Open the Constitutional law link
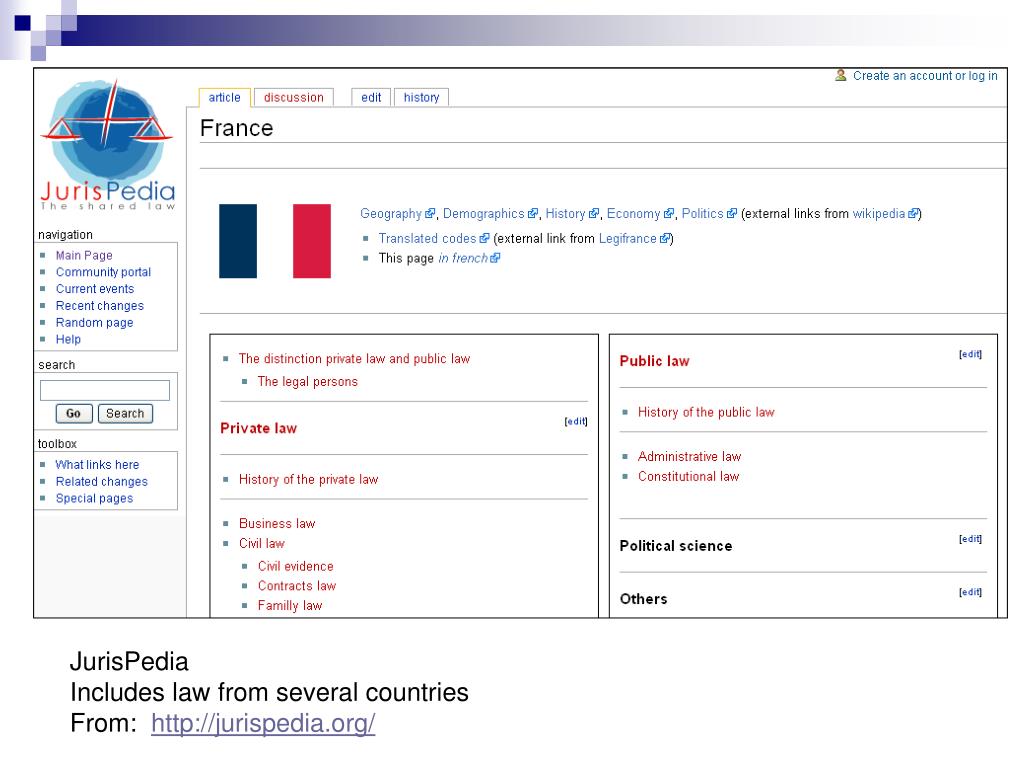 (x=688, y=477)
